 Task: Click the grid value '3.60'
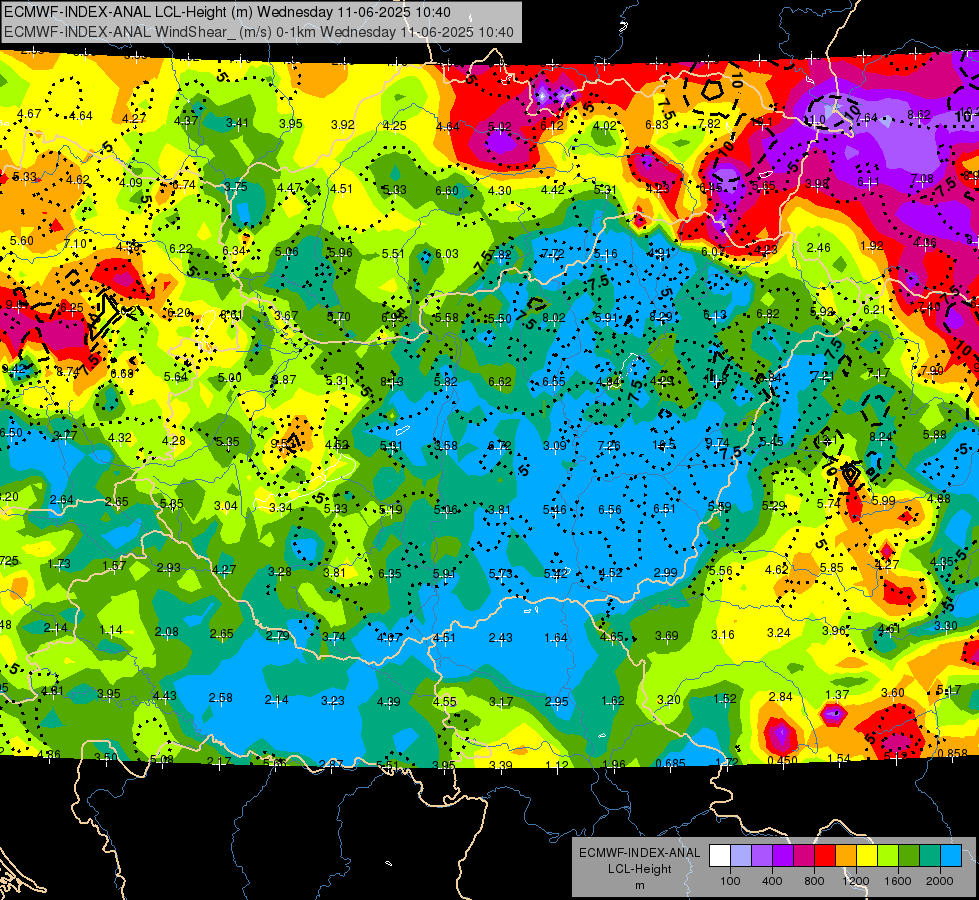[x=892, y=693]
